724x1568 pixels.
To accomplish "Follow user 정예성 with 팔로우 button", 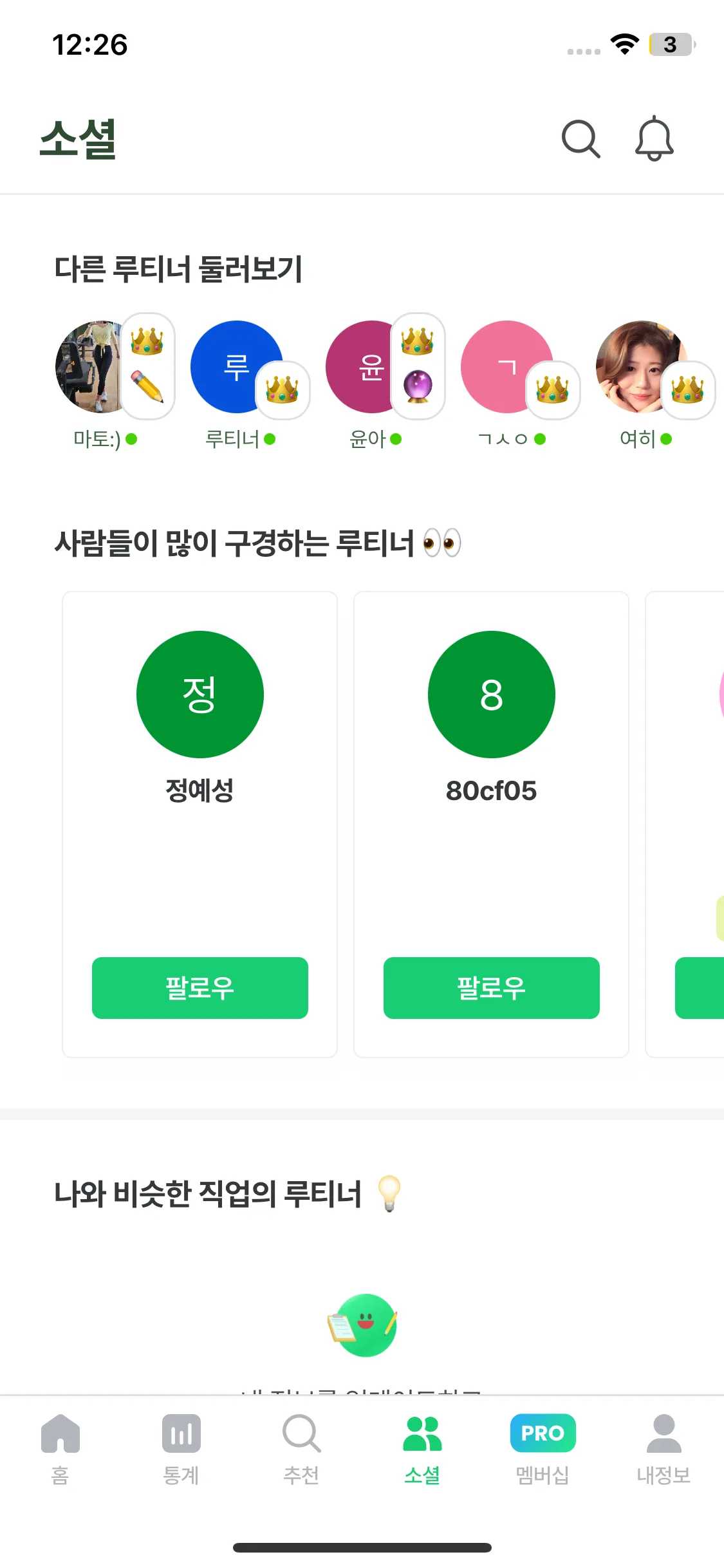I will [x=200, y=987].
